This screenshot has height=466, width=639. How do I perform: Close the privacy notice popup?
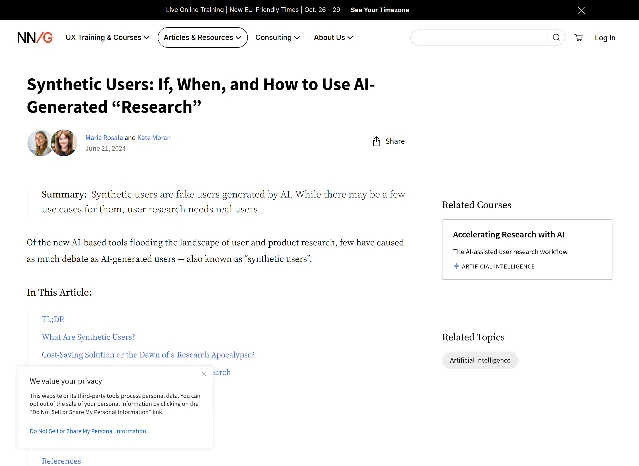click(204, 374)
